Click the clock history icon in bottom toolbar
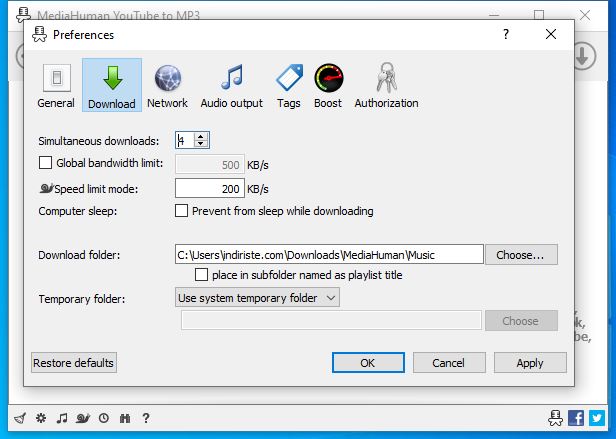The width and height of the screenshot is (616, 439). (104, 418)
